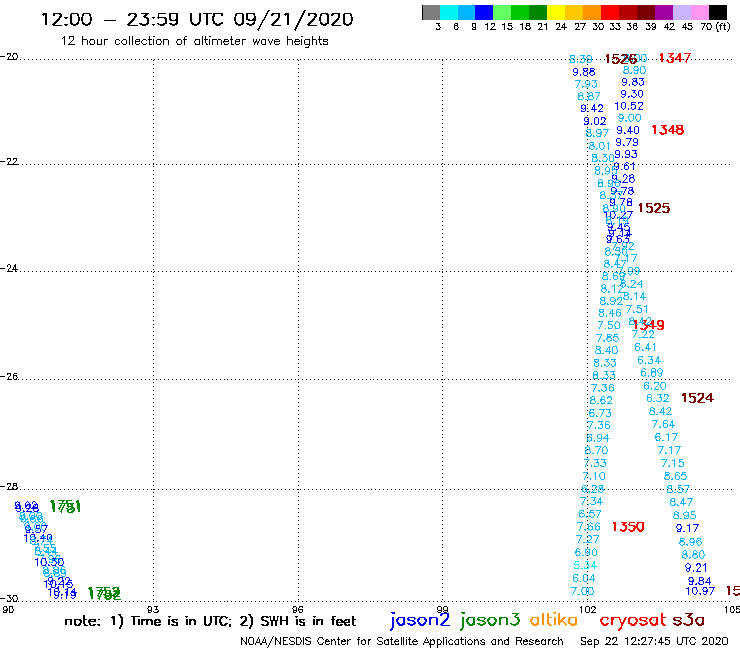740x650 pixels.
Task: Click the wave height value 8.65
Action: point(675,476)
